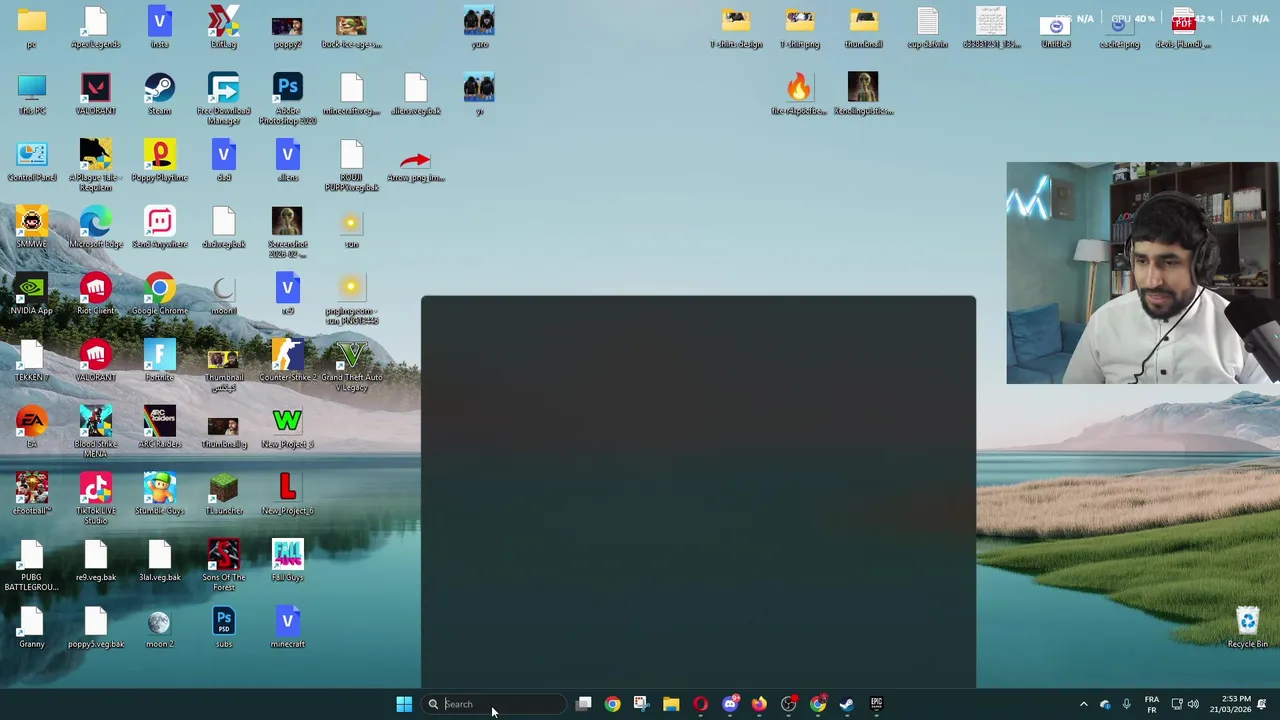1280x720 pixels.
Task: Open Discord from taskbar
Action: pyautogui.click(x=730, y=704)
